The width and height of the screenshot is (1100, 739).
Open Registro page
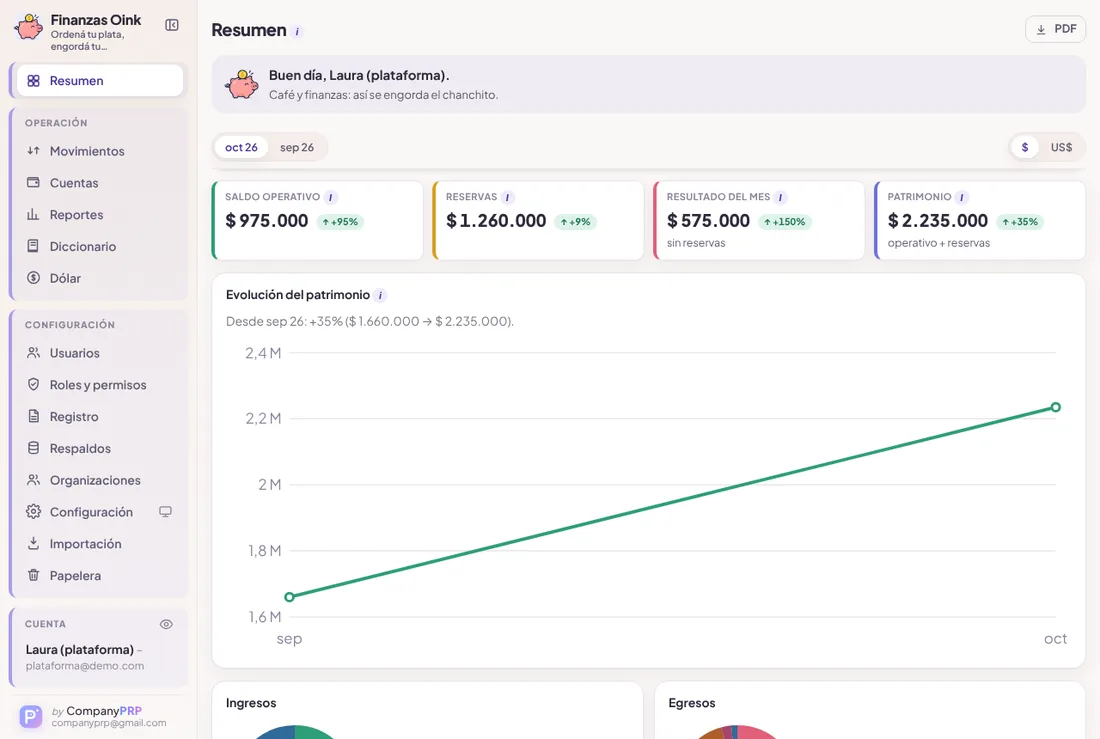[100, 416]
